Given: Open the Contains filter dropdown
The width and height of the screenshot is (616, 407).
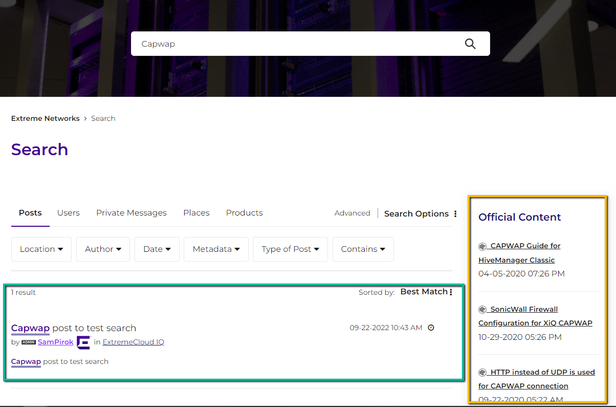Looking at the screenshot, I should pyautogui.click(x=362, y=249).
